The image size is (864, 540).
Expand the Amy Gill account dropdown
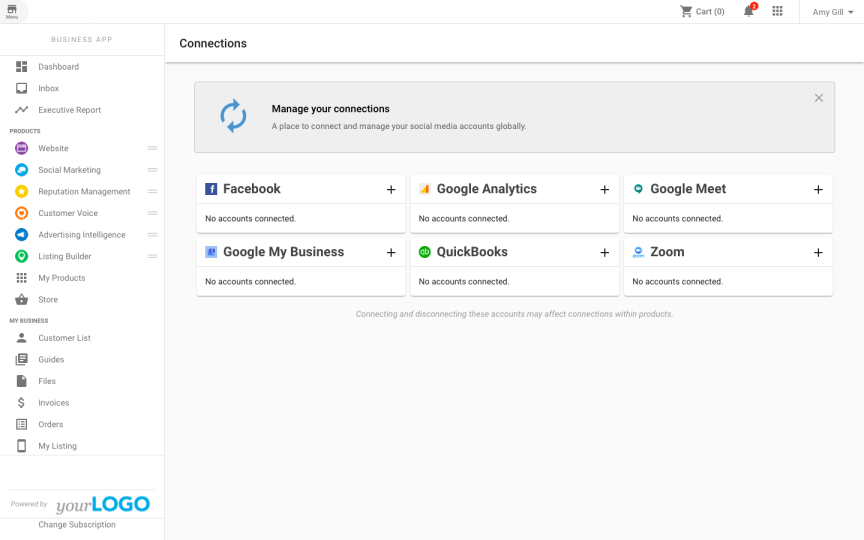coord(833,12)
